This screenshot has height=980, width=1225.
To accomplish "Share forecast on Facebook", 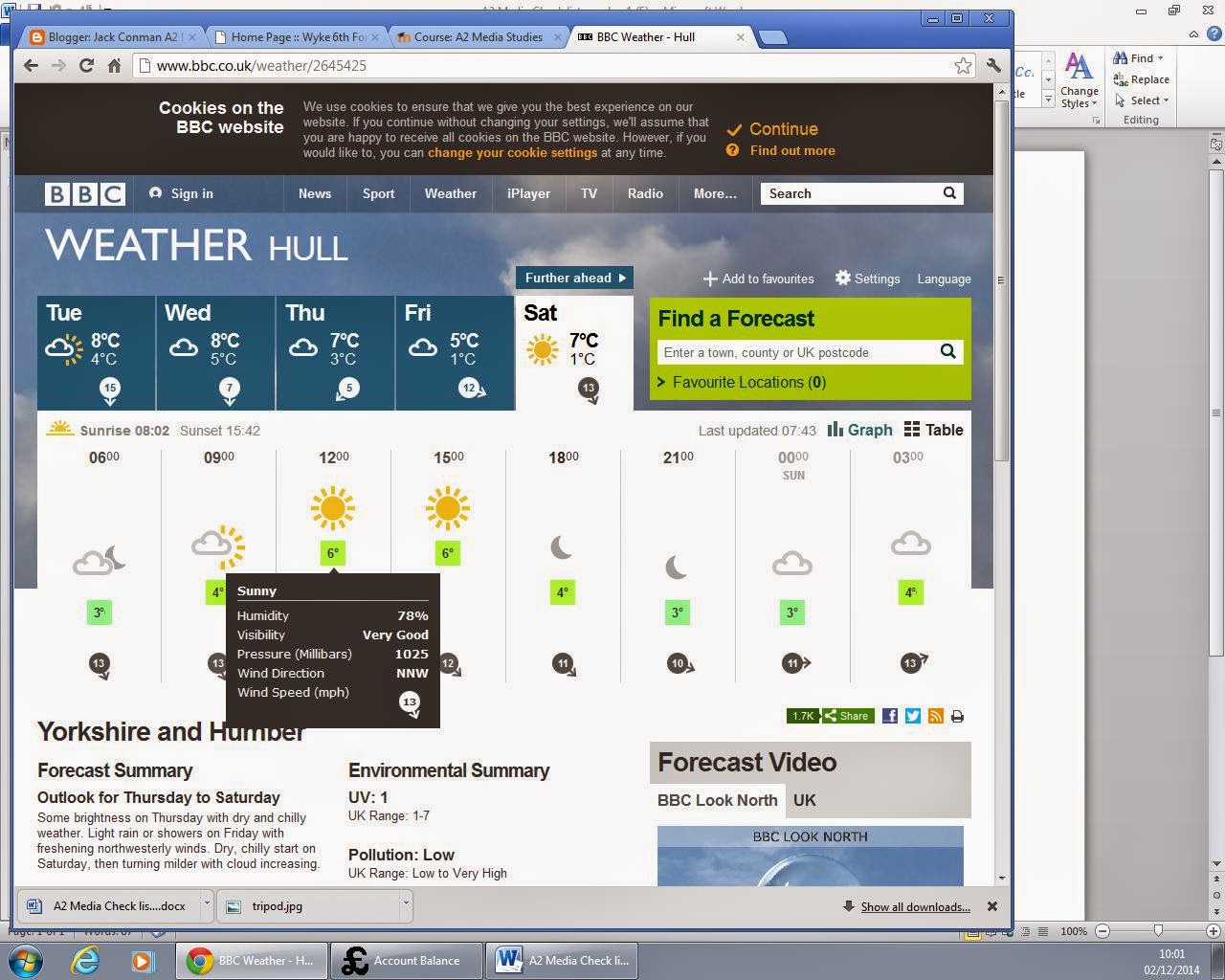I will (x=889, y=716).
